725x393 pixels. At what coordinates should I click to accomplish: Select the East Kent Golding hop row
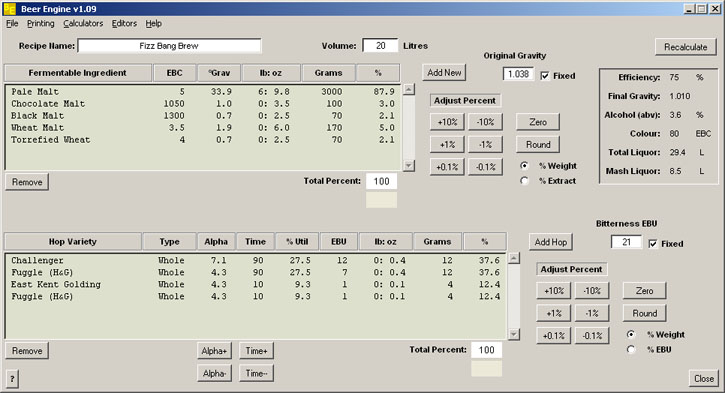(x=256, y=284)
